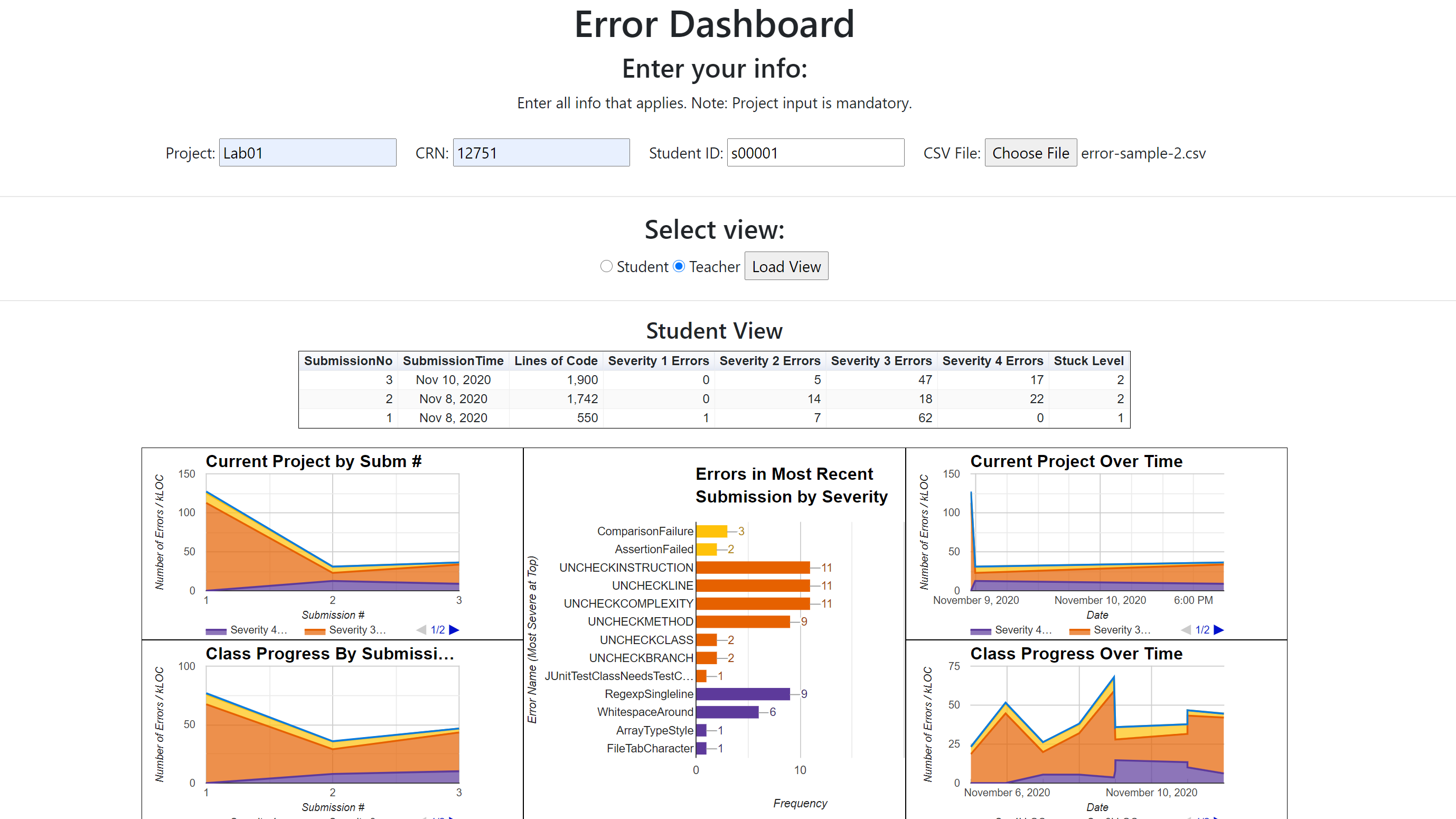Next legend page arrow in Current Project Over Time
1456x819 pixels.
(1218, 629)
